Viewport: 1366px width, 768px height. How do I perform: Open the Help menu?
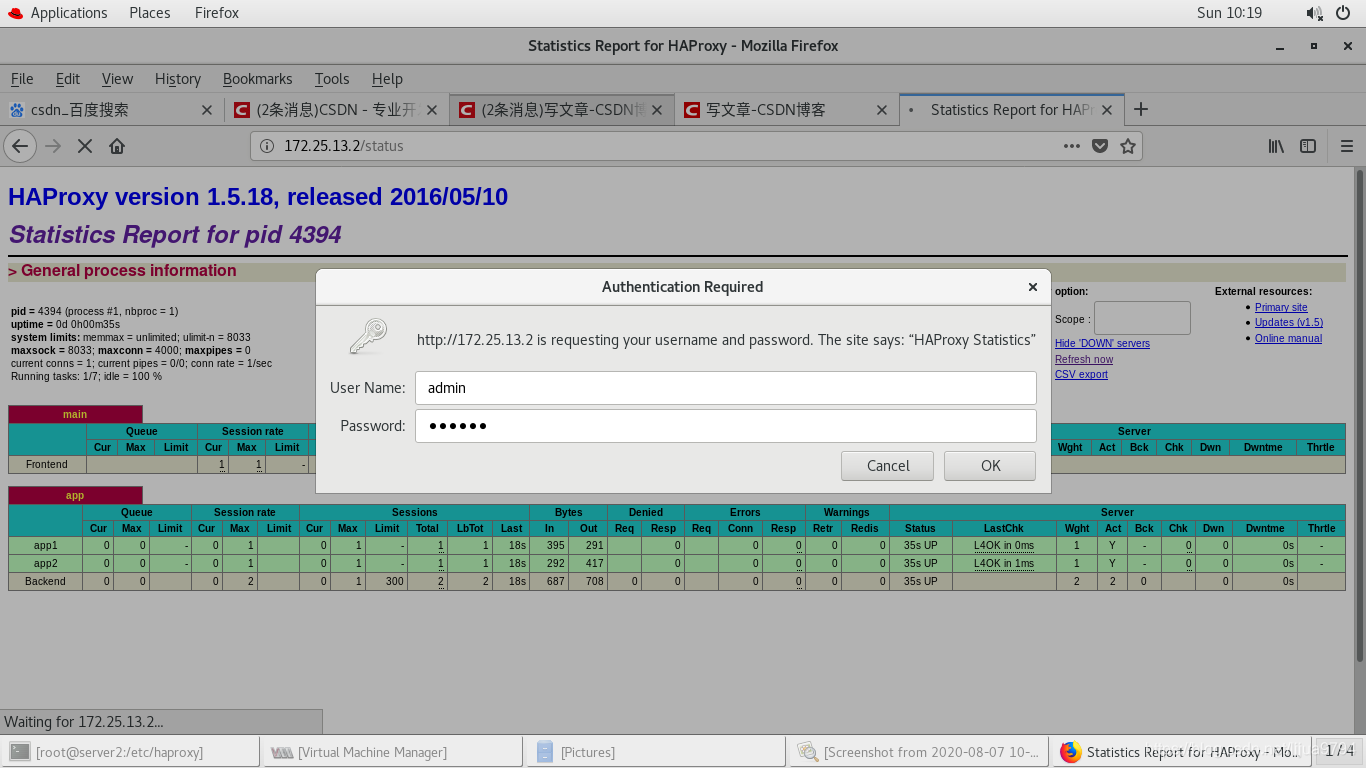pos(387,79)
